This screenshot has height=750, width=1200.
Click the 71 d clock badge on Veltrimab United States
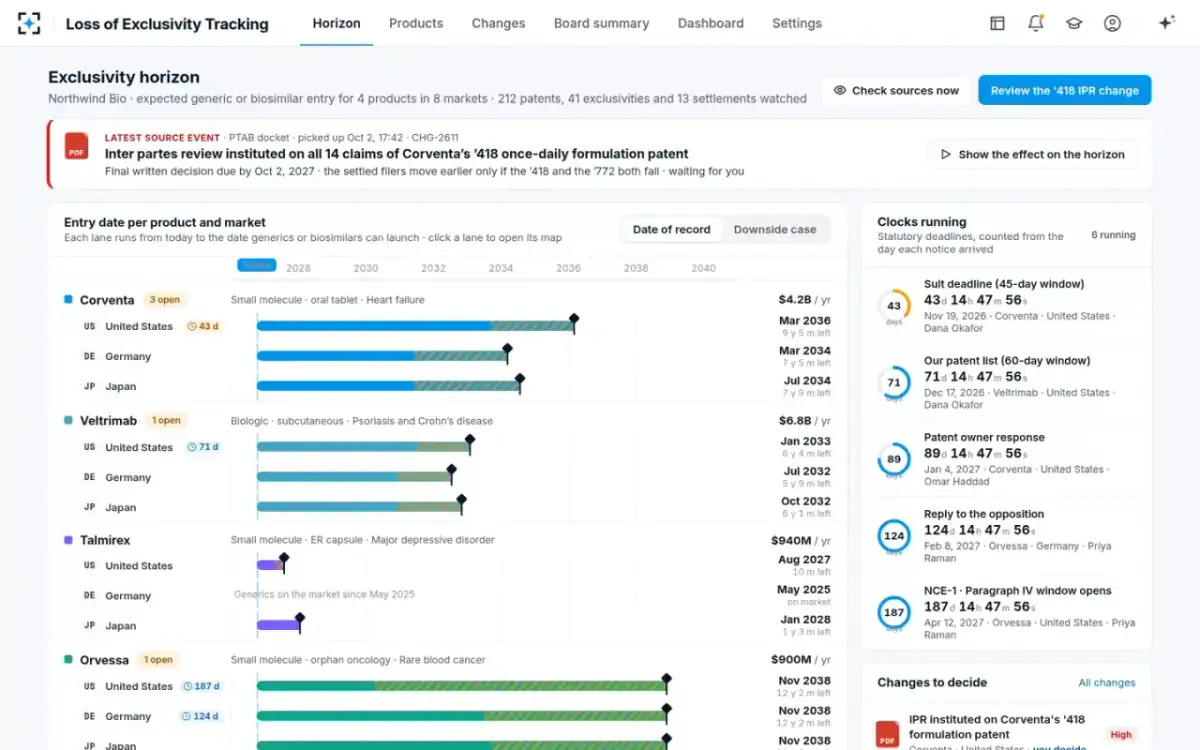click(204, 447)
